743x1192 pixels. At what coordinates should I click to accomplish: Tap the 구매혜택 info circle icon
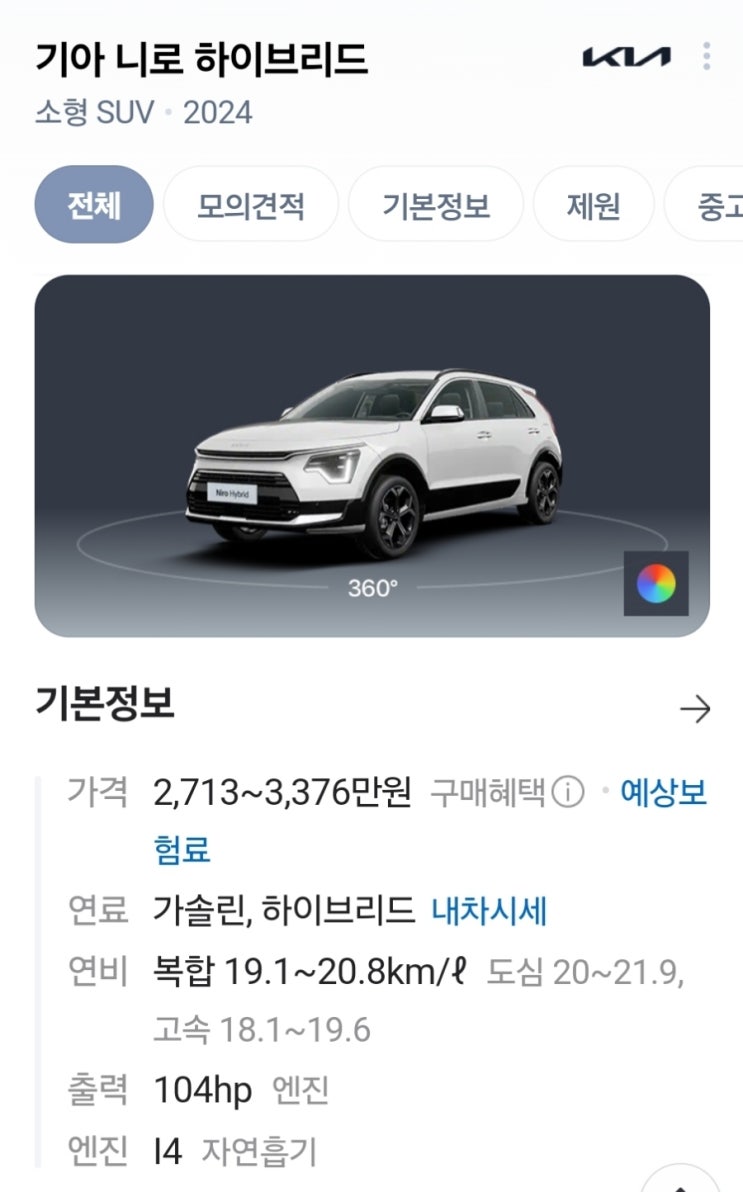568,792
